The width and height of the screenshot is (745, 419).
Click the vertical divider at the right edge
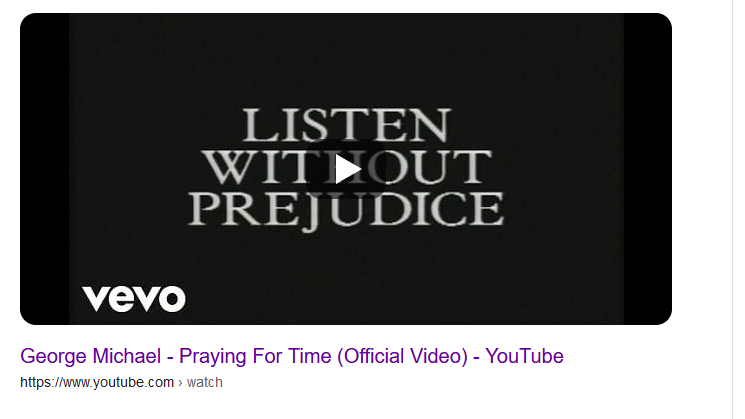[x=733, y=210]
